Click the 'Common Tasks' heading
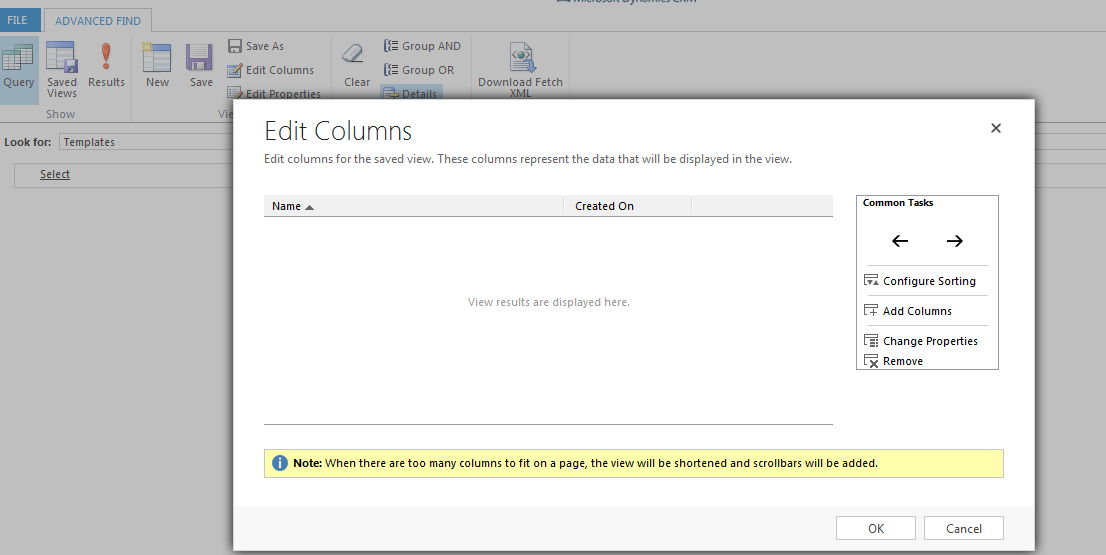1106x555 pixels. coord(898,203)
